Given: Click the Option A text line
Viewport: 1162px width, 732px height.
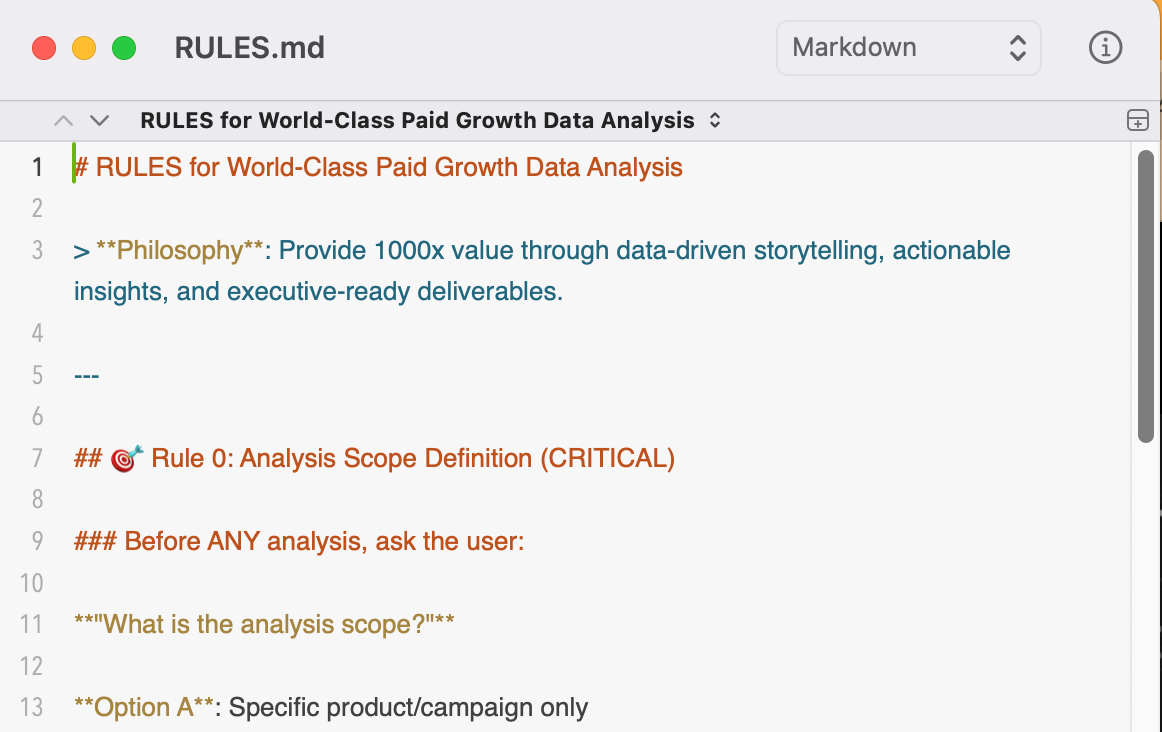Looking at the screenshot, I should pyautogui.click(x=330, y=707).
